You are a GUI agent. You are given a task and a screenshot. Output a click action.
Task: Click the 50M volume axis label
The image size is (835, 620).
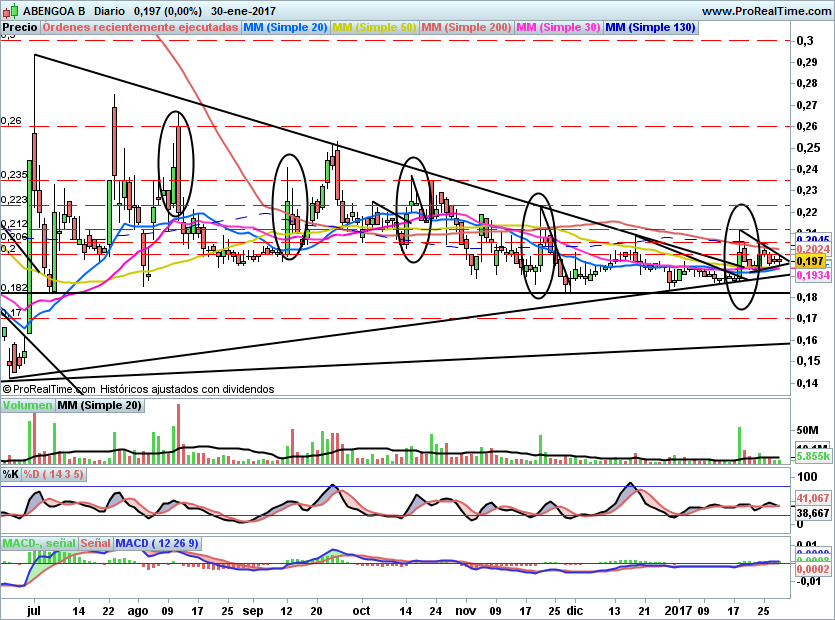(x=807, y=430)
